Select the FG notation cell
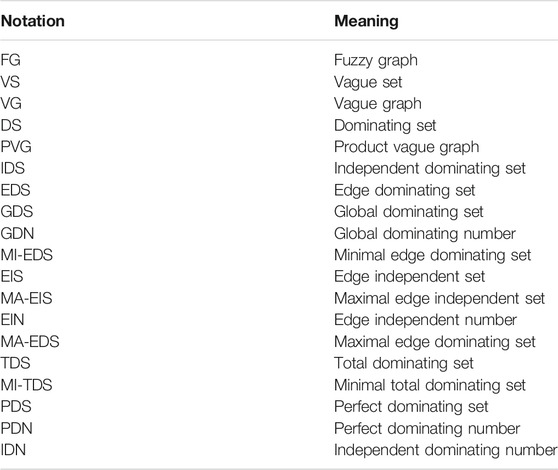This screenshot has height=470, width=558. (x=11, y=60)
